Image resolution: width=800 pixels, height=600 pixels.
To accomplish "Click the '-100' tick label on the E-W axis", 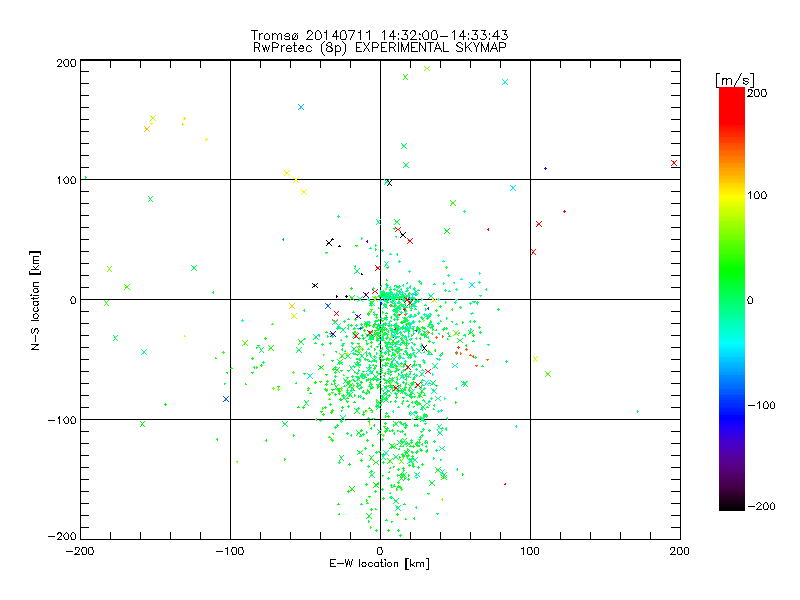I will coord(230,551).
